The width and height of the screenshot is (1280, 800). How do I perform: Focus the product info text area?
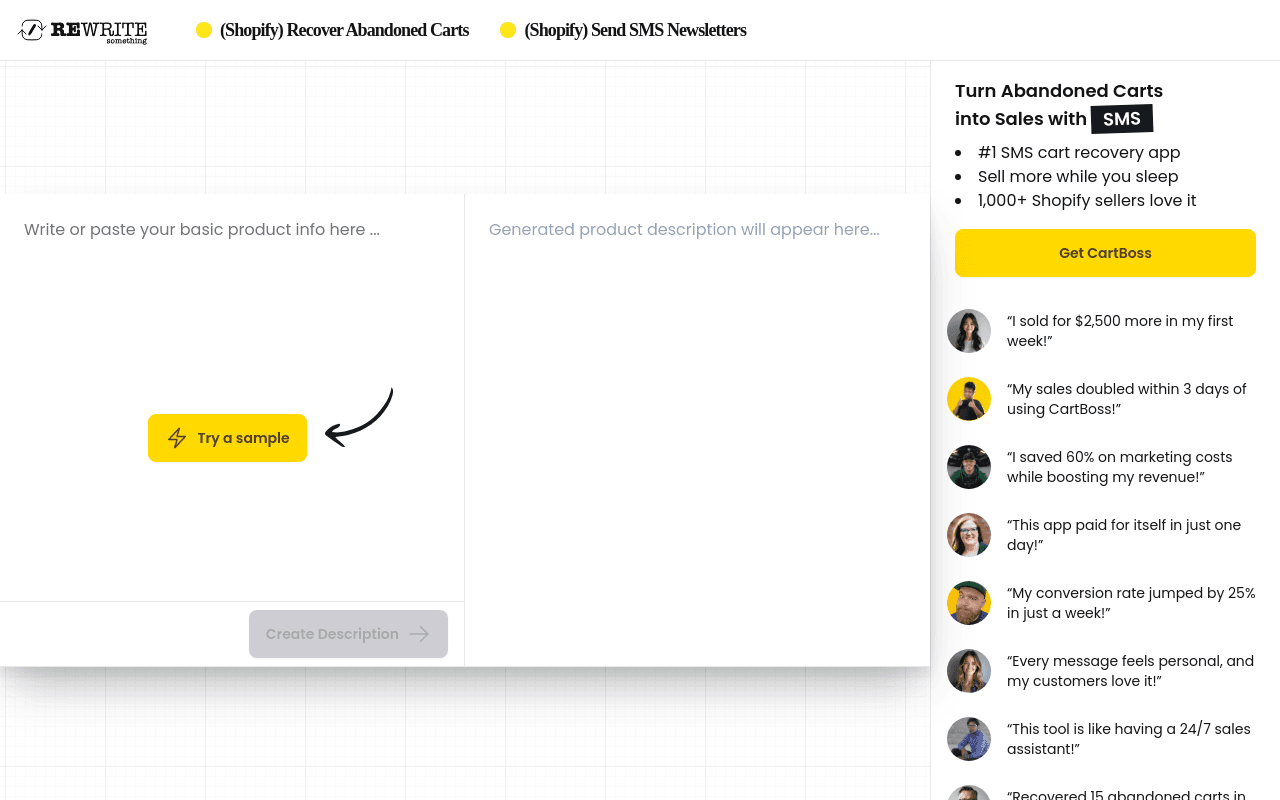point(232,397)
